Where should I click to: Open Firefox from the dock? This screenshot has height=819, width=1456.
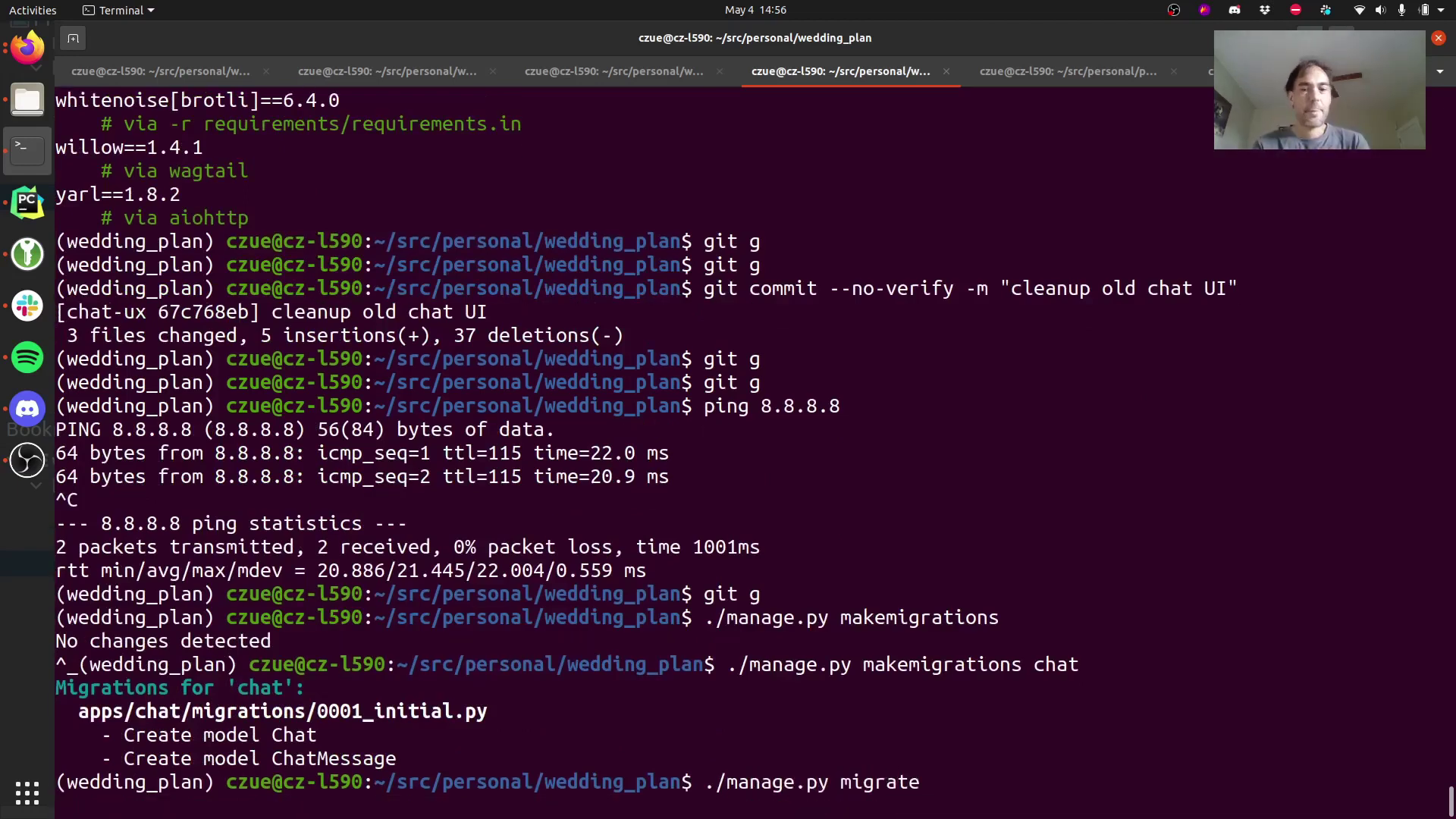click(27, 48)
